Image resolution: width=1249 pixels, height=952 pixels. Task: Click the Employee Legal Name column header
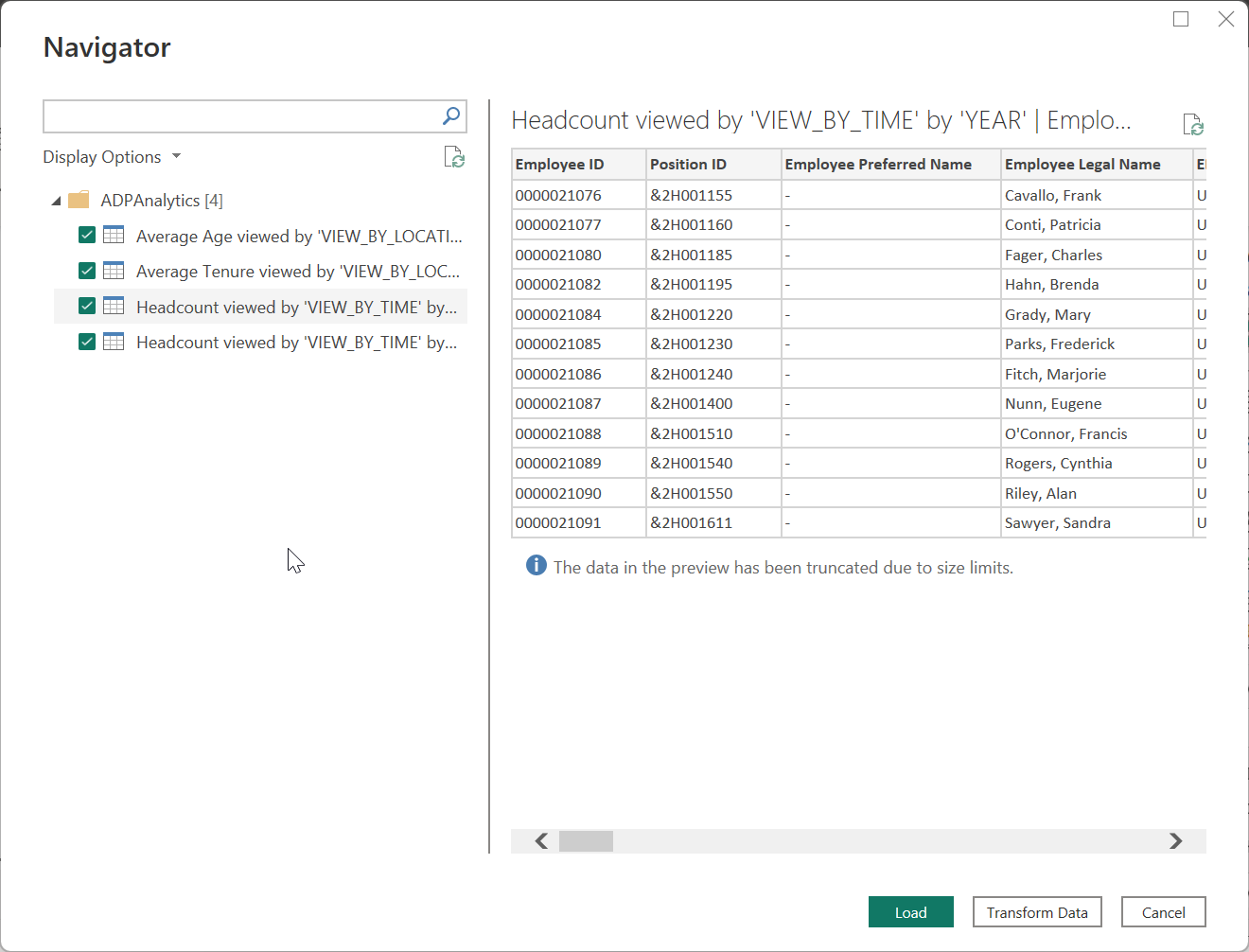pos(1082,164)
